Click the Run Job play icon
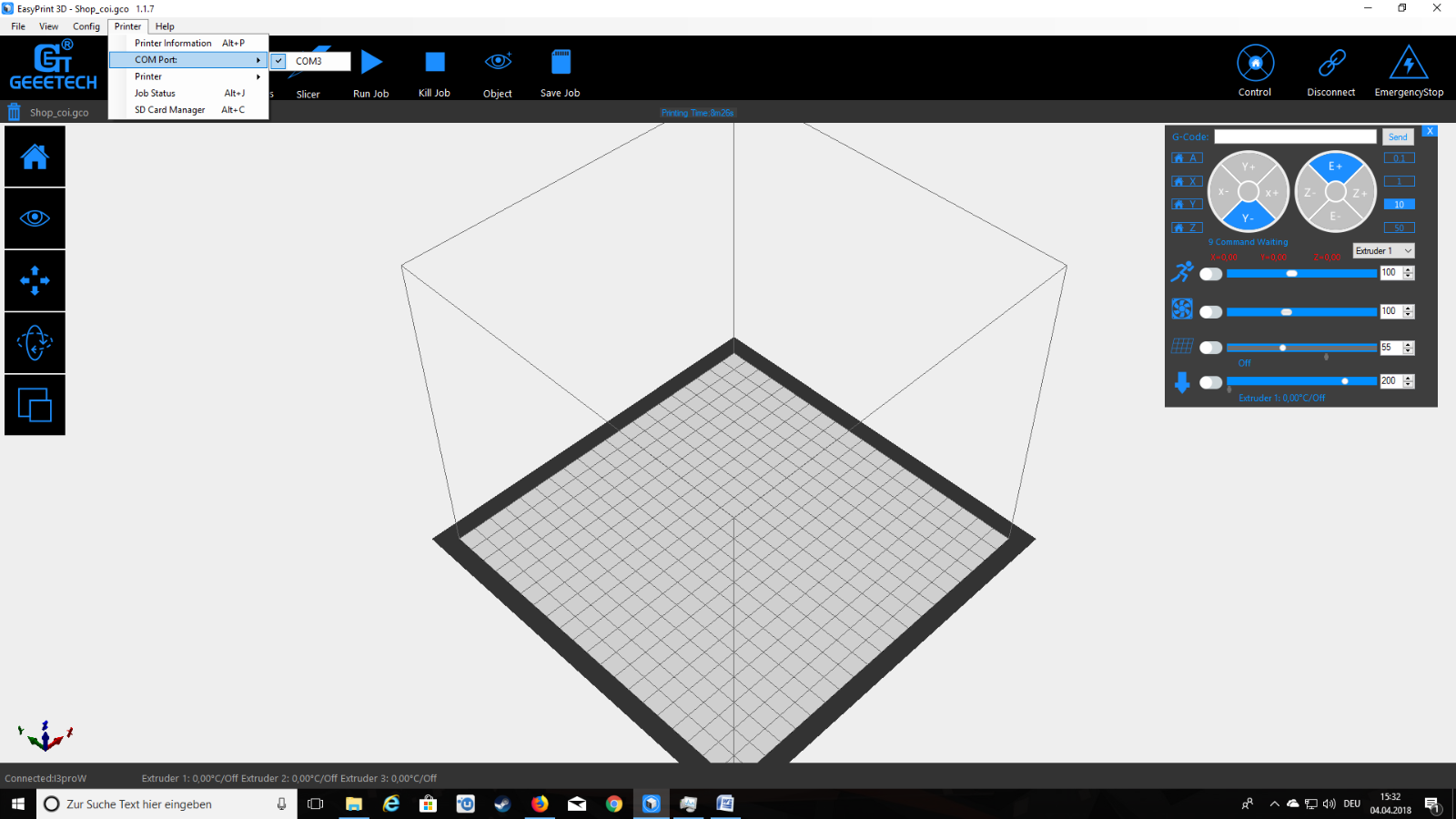The width and height of the screenshot is (1456, 819). [371, 63]
